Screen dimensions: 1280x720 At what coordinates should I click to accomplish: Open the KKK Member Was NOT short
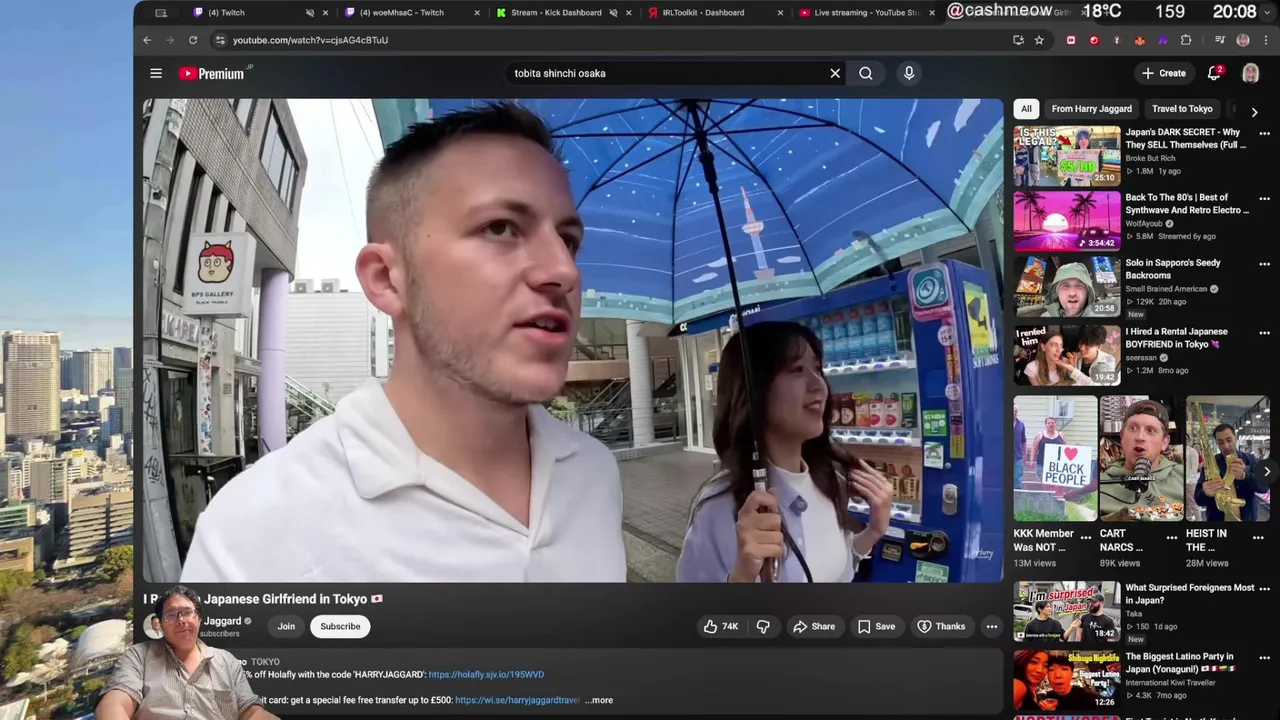point(1054,458)
